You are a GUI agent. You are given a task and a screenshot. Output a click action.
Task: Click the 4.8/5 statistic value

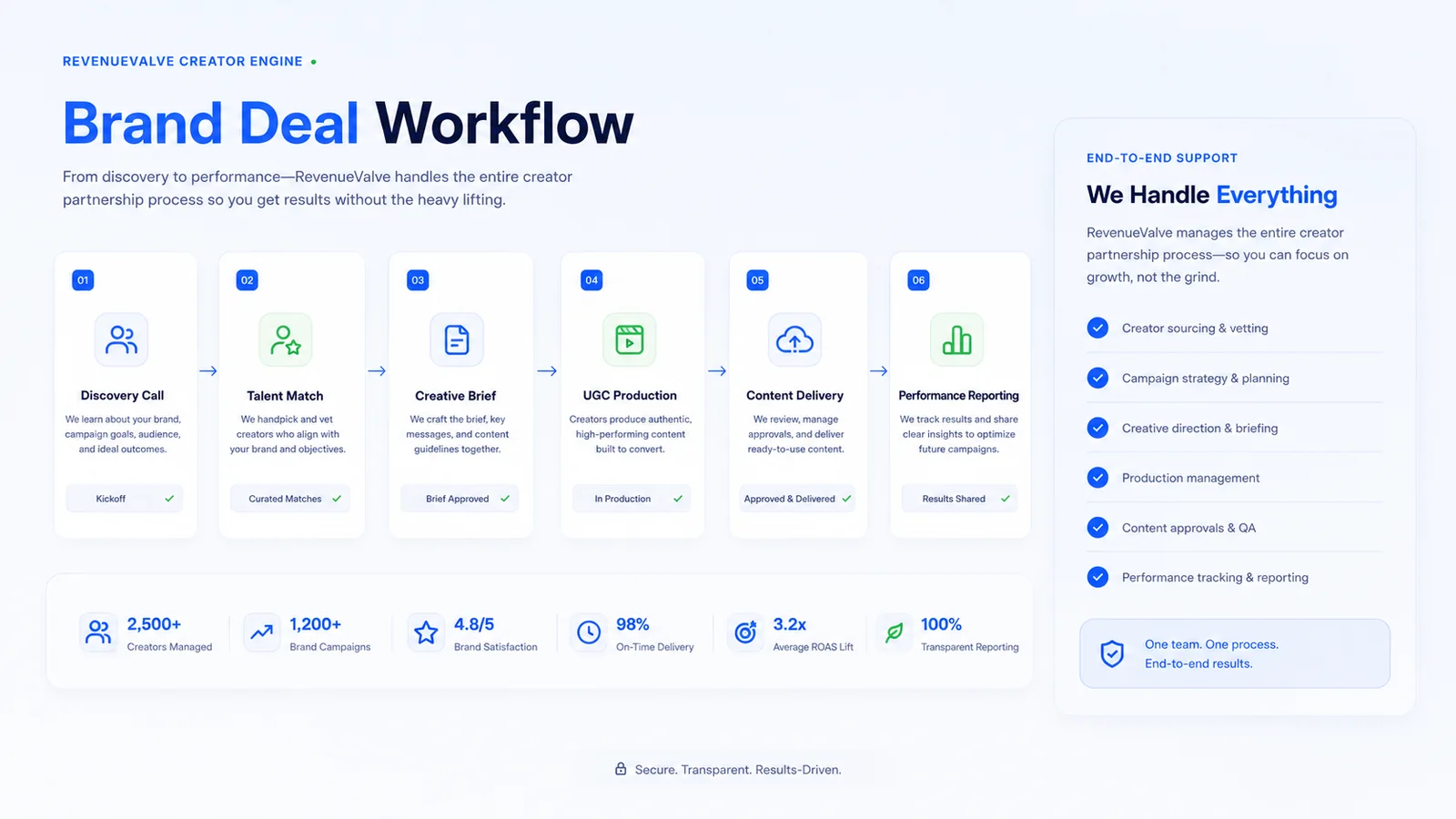474,624
